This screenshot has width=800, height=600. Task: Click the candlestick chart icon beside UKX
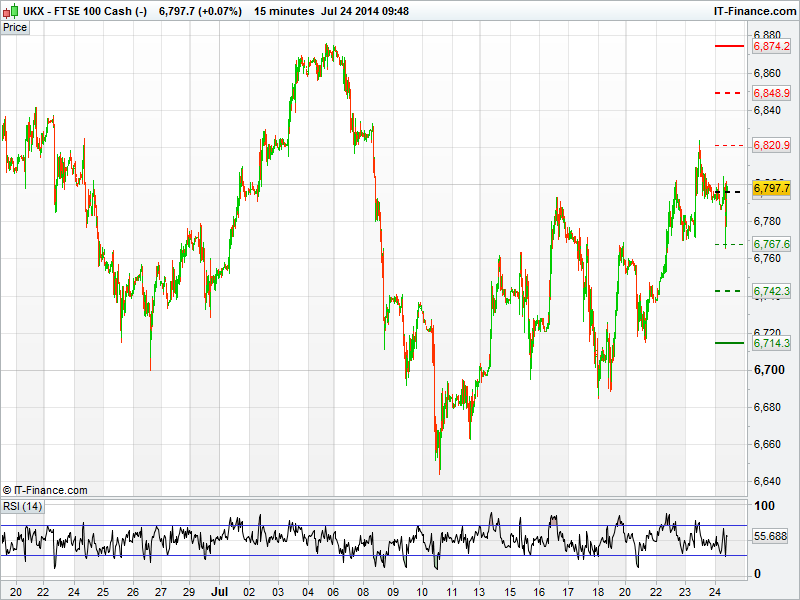pyautogui.click(x=9, y=11)
